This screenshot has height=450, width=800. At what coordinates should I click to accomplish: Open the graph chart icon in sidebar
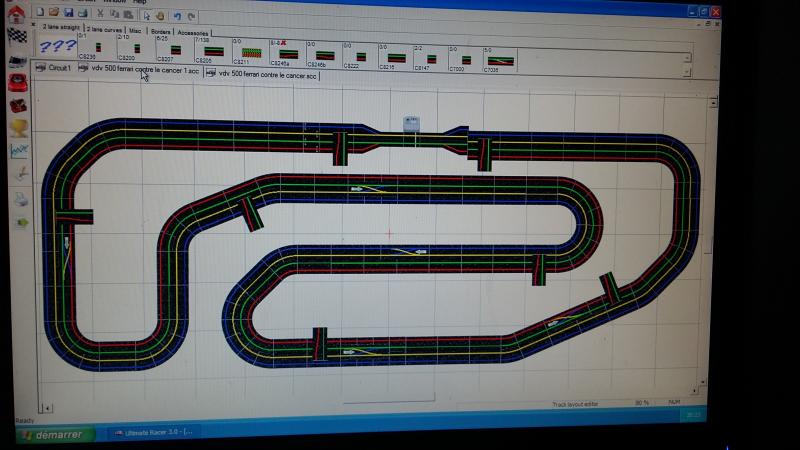click(x=19, y=150)
